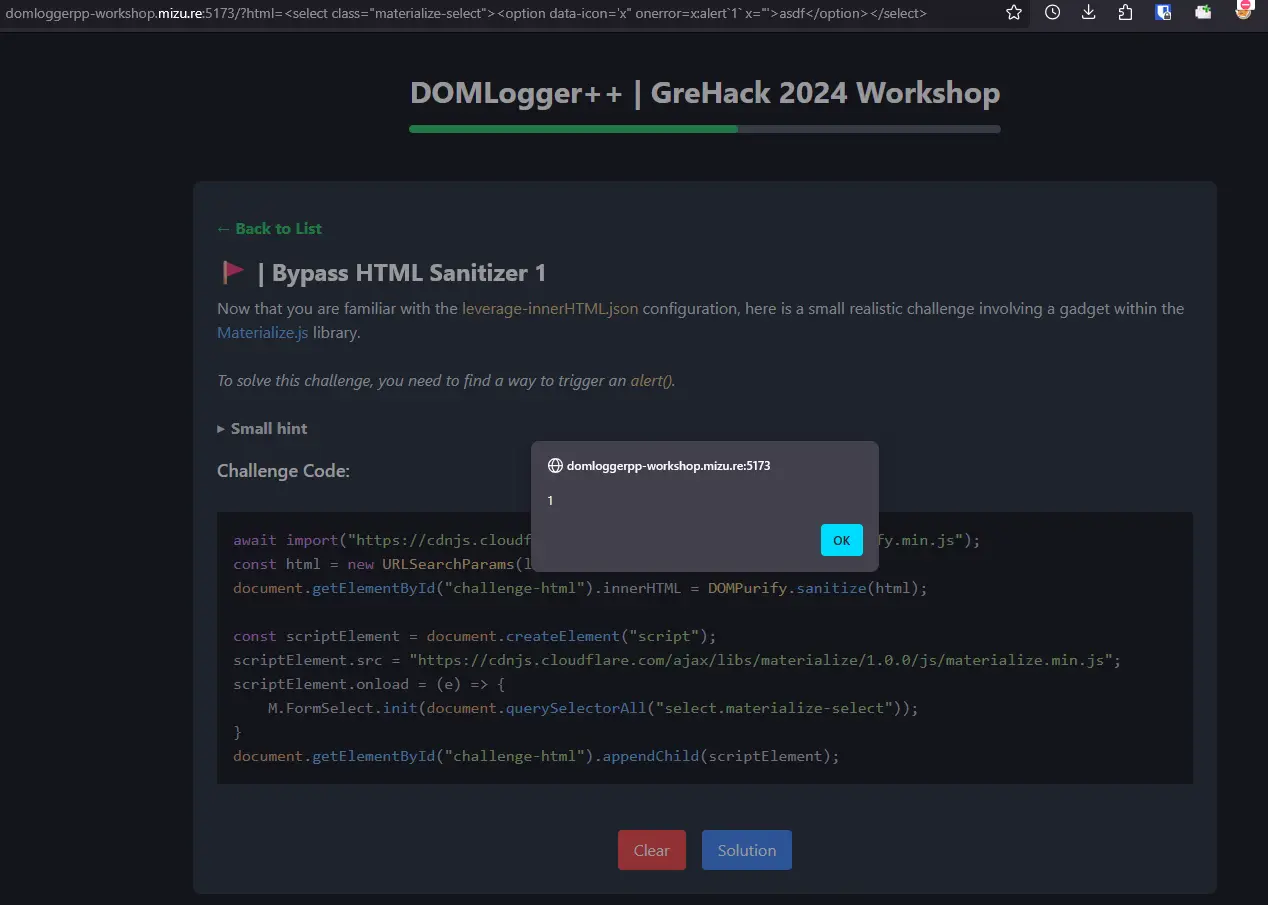Click the extension icon with green plus
The width and height of the screenshot is (1268, 905).
(1203, 13)
